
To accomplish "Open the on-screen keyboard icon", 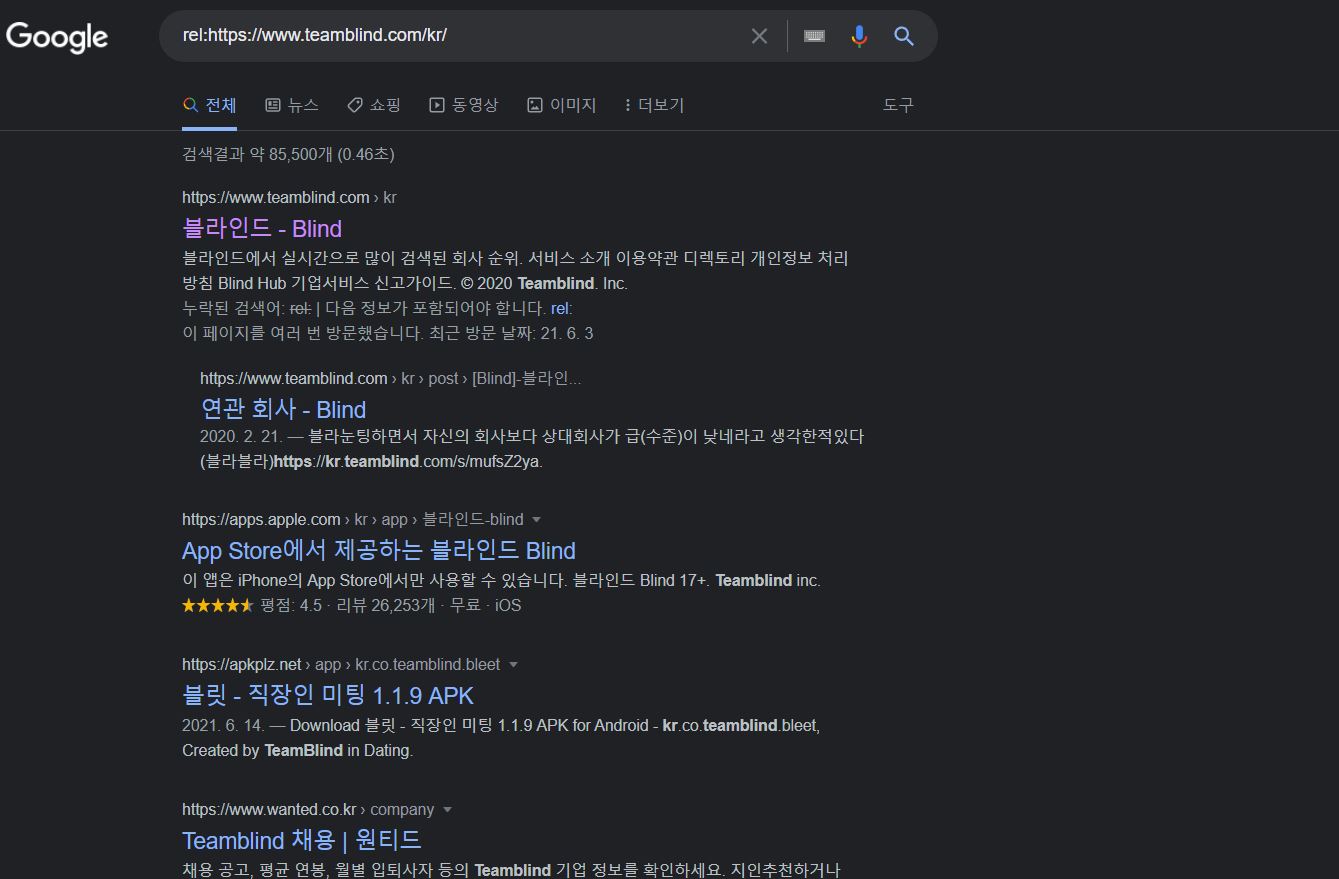I will click(815, 36).
